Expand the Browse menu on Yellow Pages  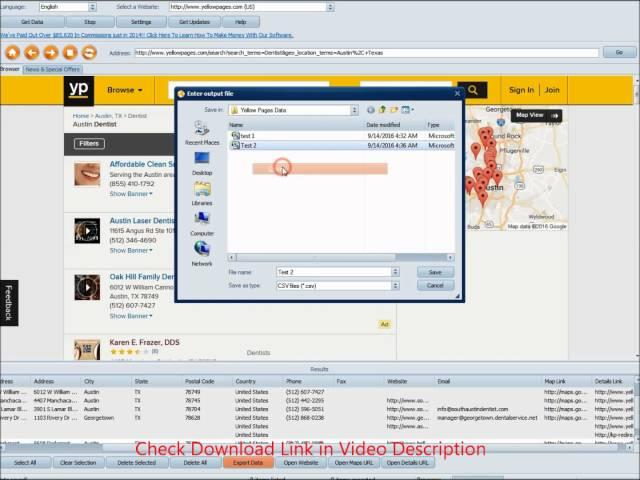tap(124, 90)
